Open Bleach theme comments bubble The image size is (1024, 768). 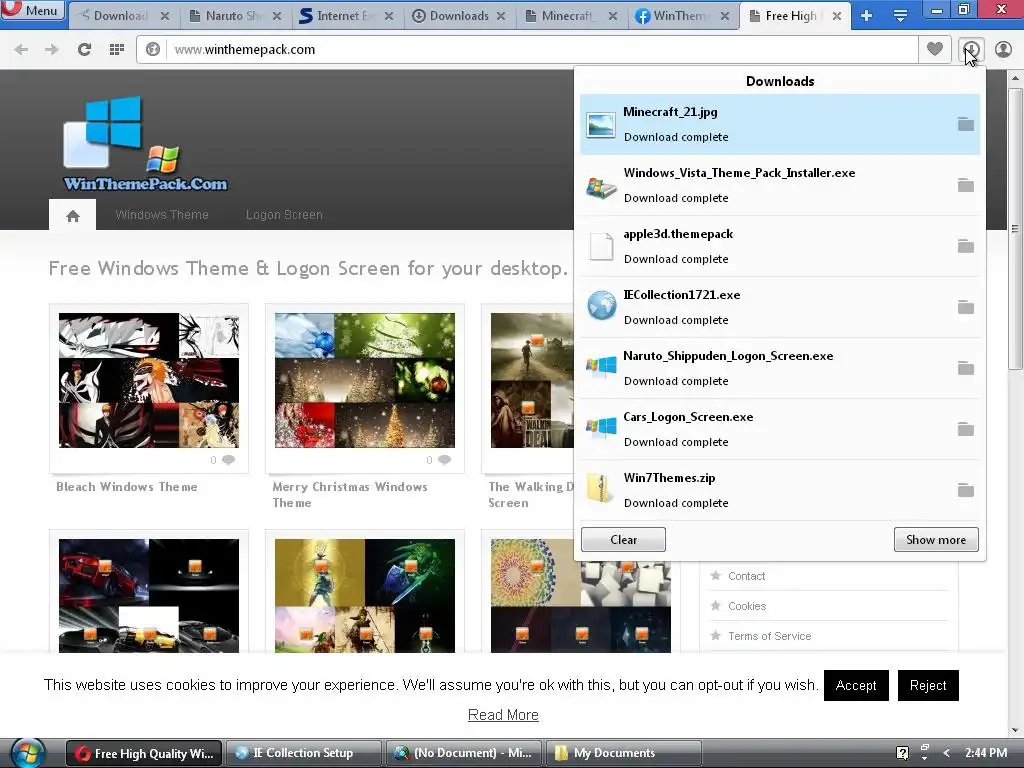point(228,460)
